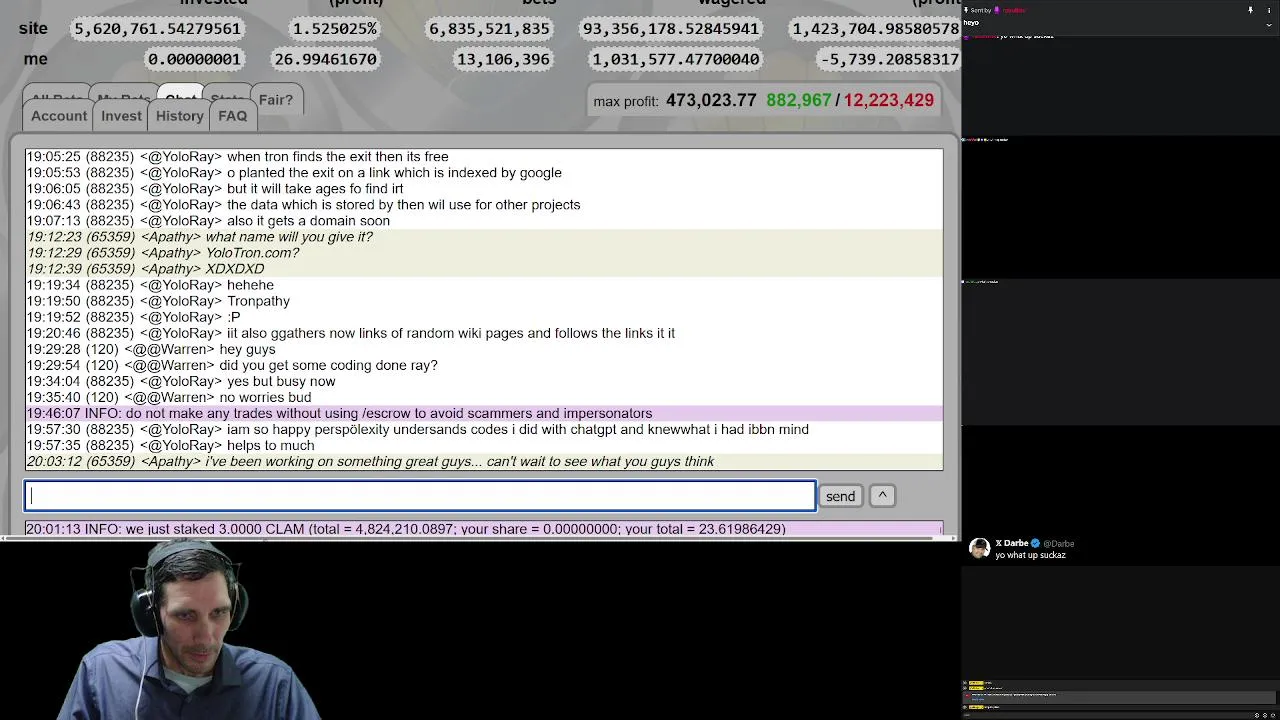1280x720 pixels.
Task: Click YoloRay's 'hehehe' message
Action: click(x=484, y=285)
